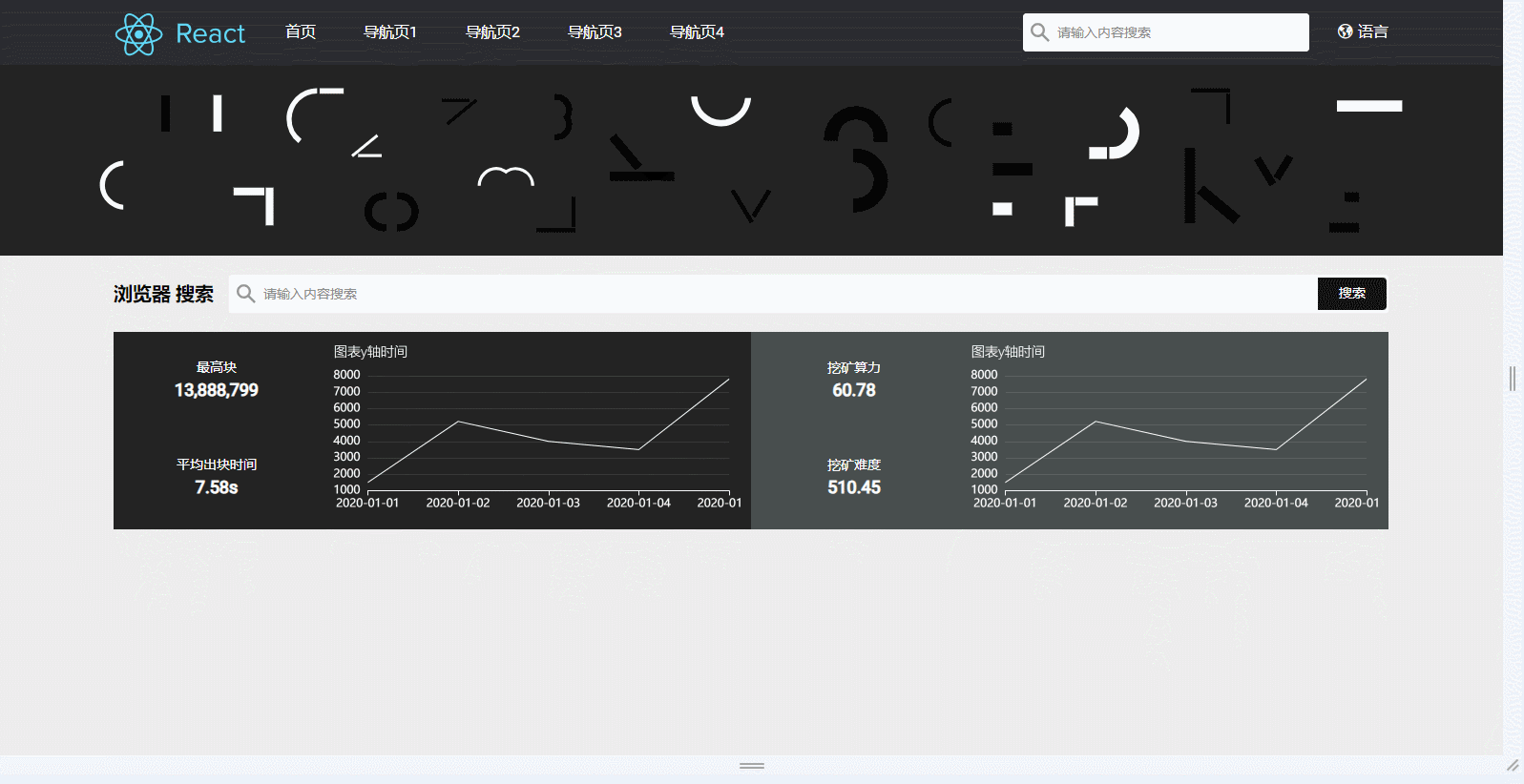
Task: Click the React atom logo icon
Action: 139,34
